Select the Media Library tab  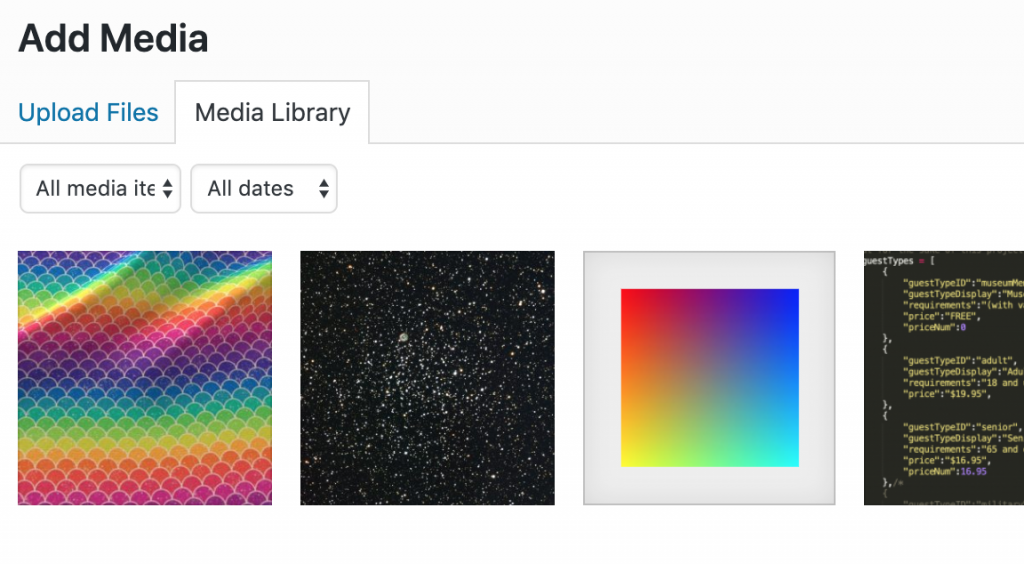pos(272,113)
